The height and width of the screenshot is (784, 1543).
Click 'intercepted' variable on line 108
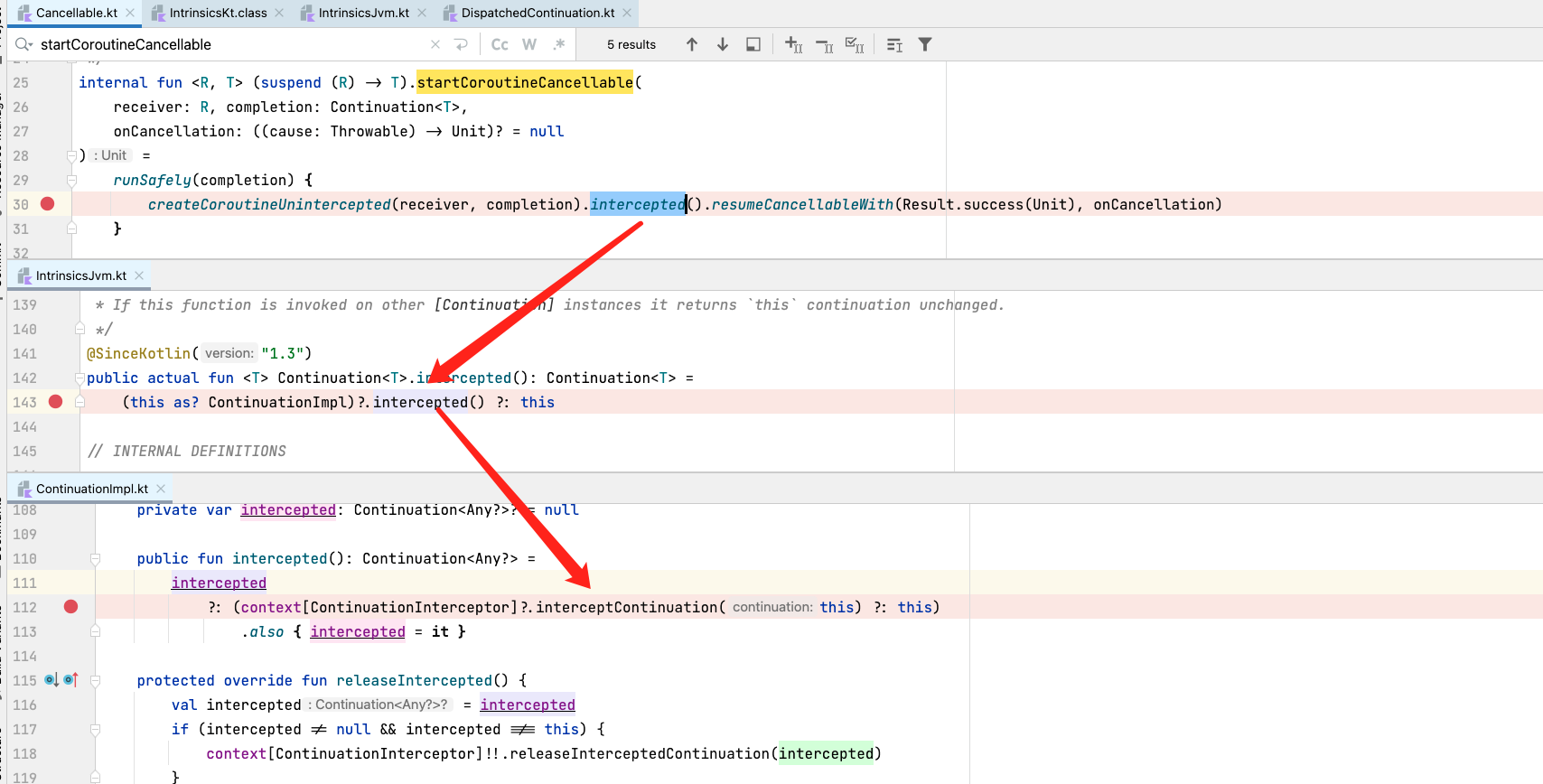(x=288, y=509)
